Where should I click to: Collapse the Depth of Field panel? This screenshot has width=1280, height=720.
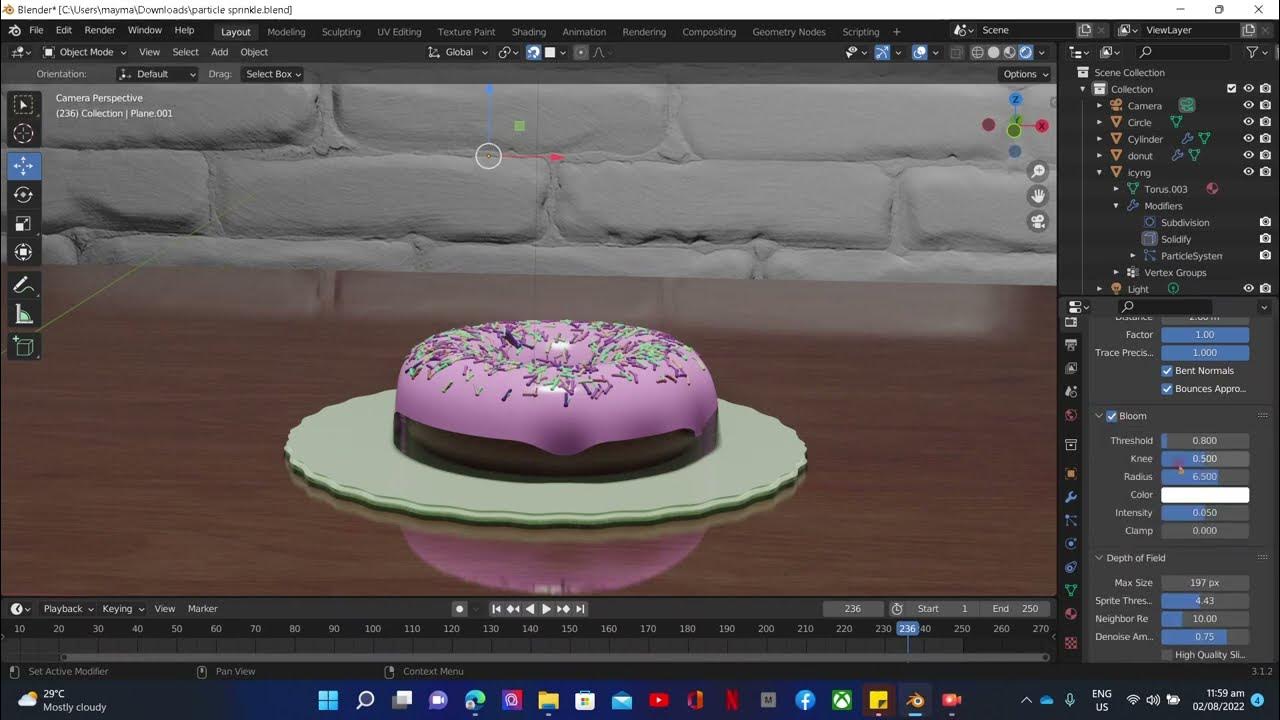tap(1099, 558)
